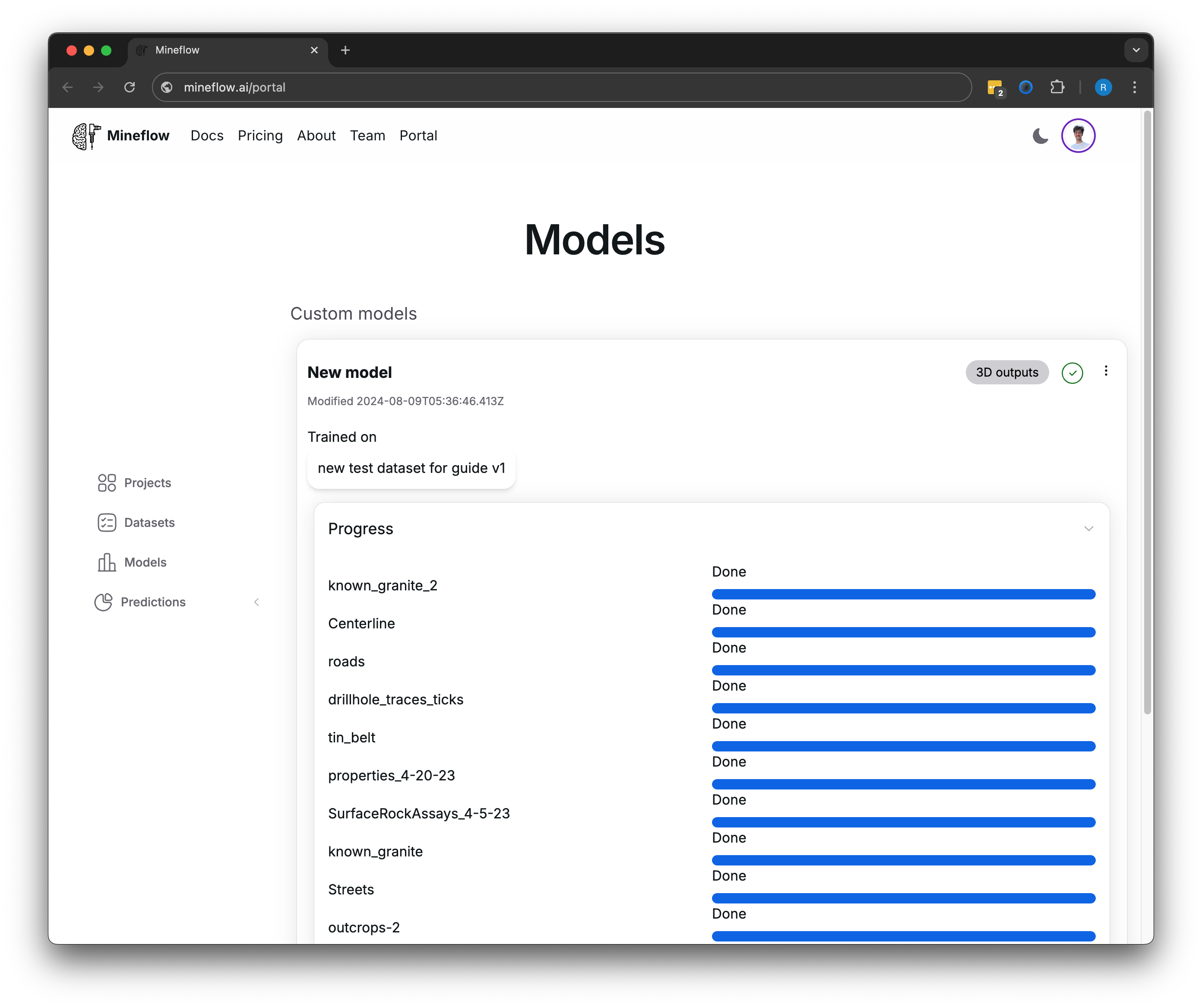Click the green checkmark status icon
Viewport: 1202px width, 1008px height.
pyautogui.click(x=1072, y=373)
